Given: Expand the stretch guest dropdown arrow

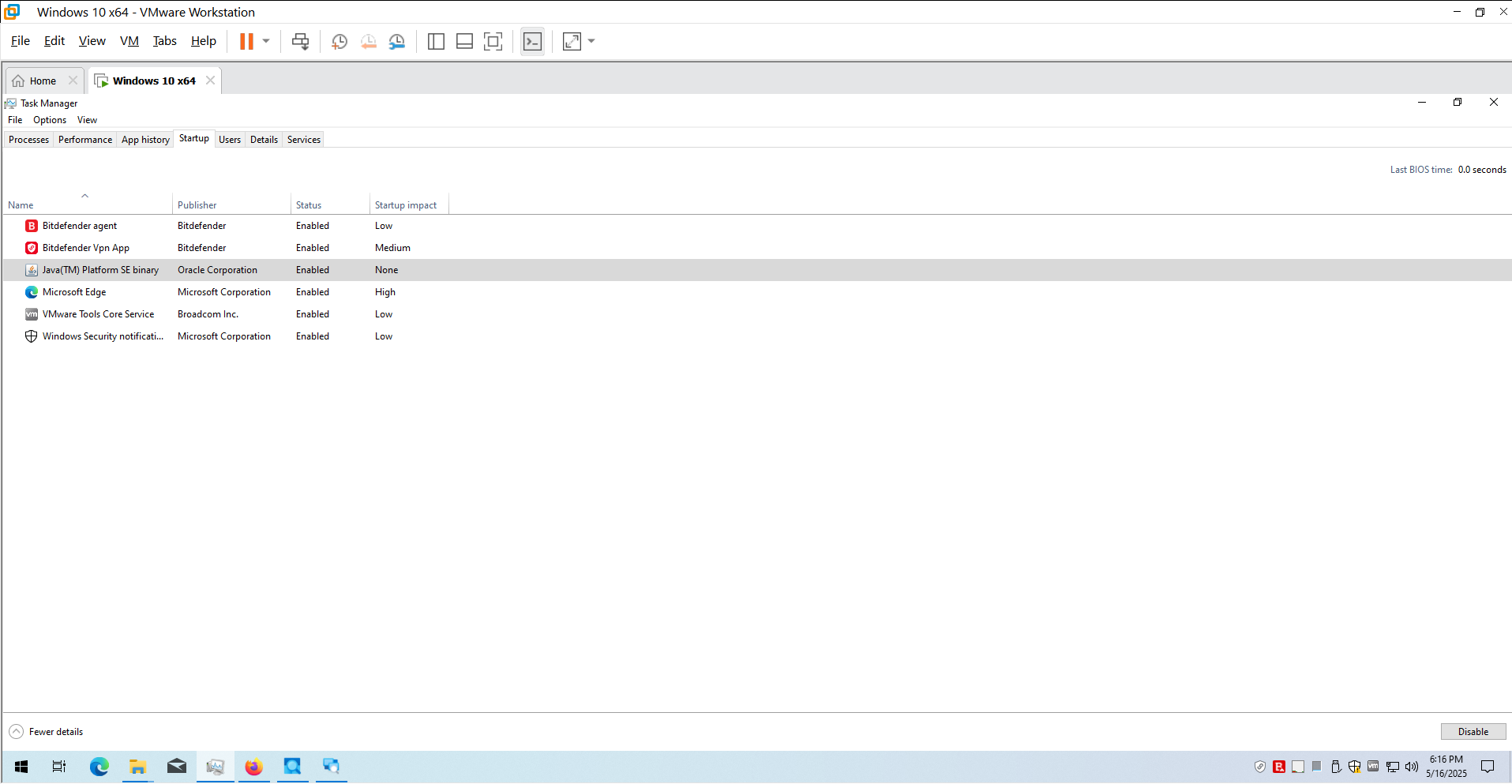Looking at the screenshot, I should [591, 41].
